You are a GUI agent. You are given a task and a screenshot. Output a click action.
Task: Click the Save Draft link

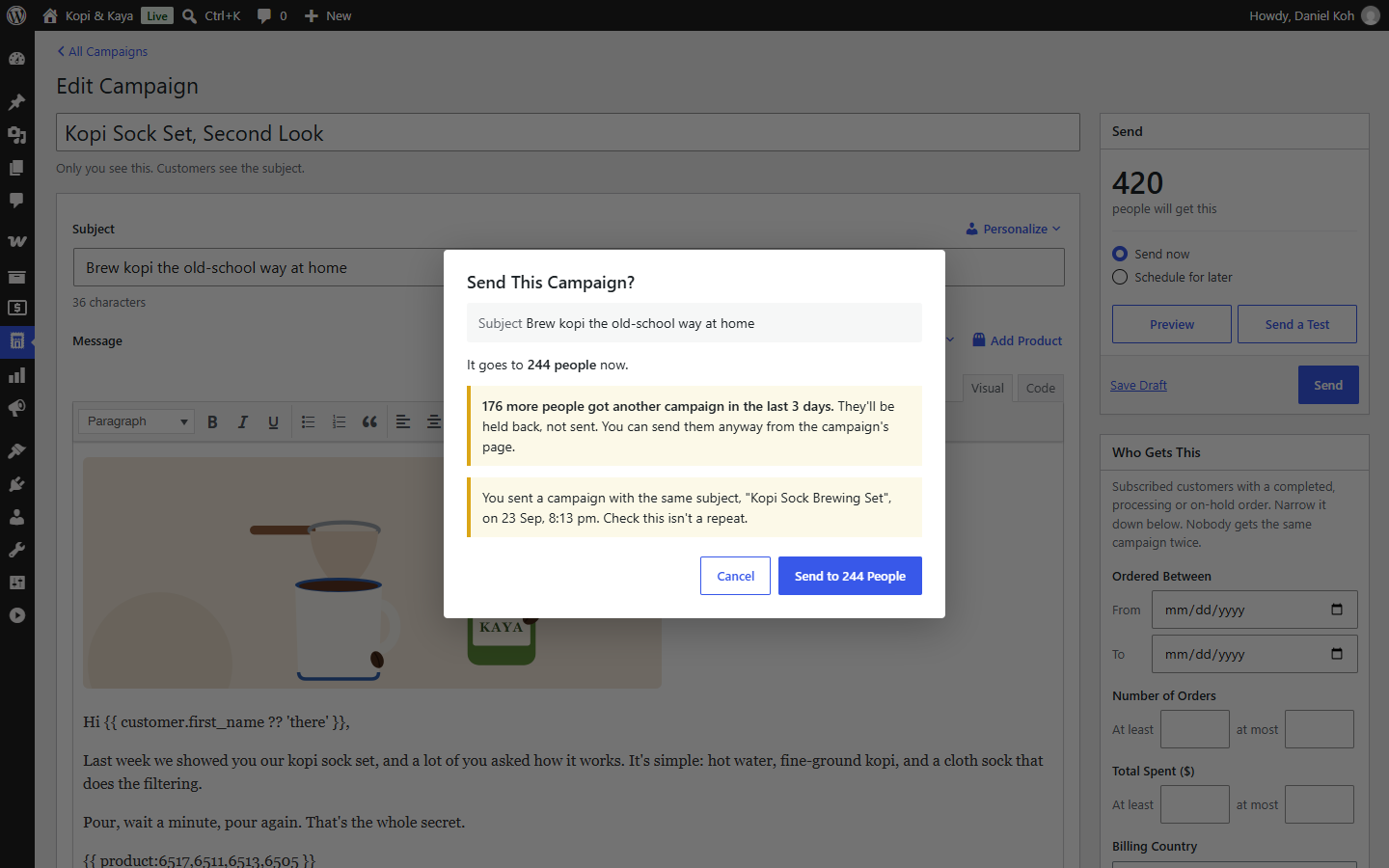[x=1138, y=385]
